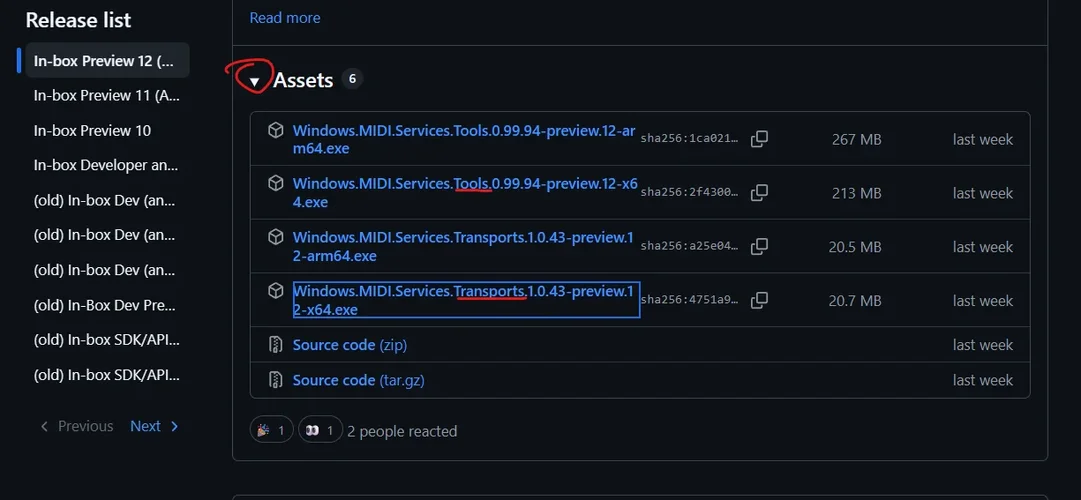Click the Assets heading

pyautogui.click(x=303, y=80)
